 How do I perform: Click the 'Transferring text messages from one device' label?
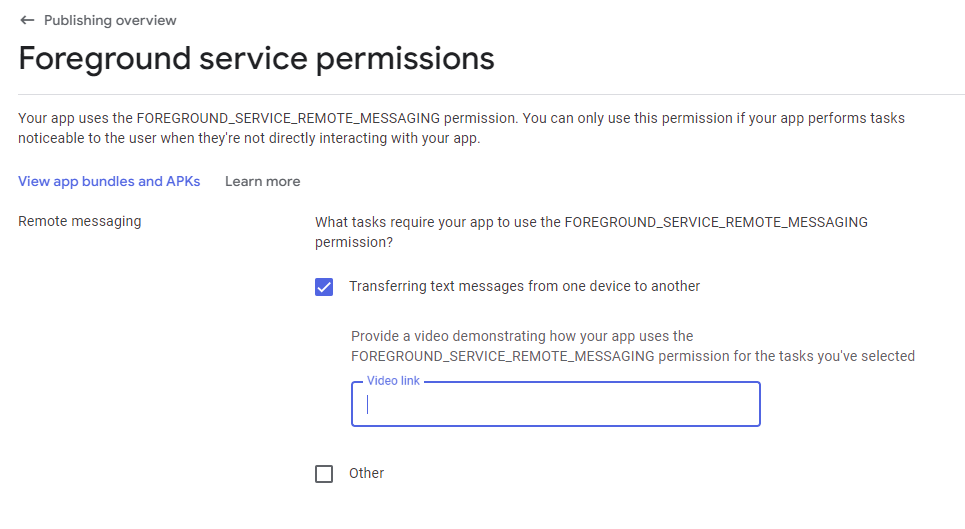[524, 286]
